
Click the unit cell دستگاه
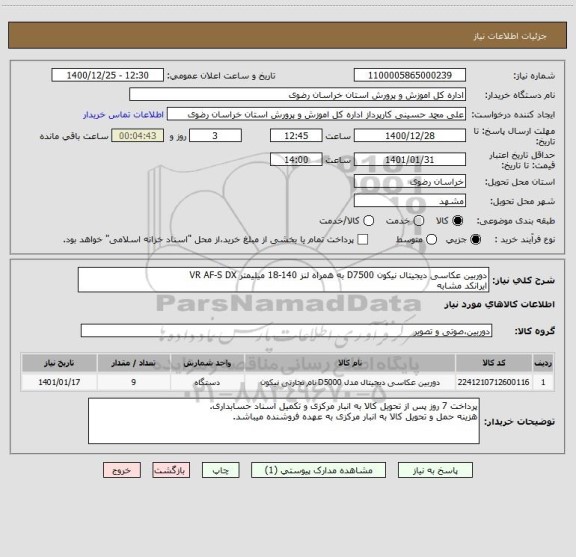pyautogui.click(x=207, y=382)
